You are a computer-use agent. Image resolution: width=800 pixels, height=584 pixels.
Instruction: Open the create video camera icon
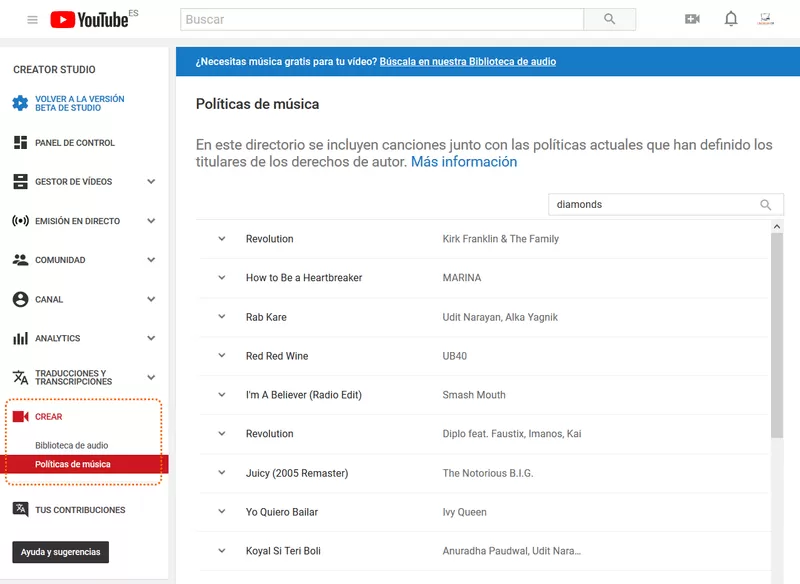click(x=692, y=19)
